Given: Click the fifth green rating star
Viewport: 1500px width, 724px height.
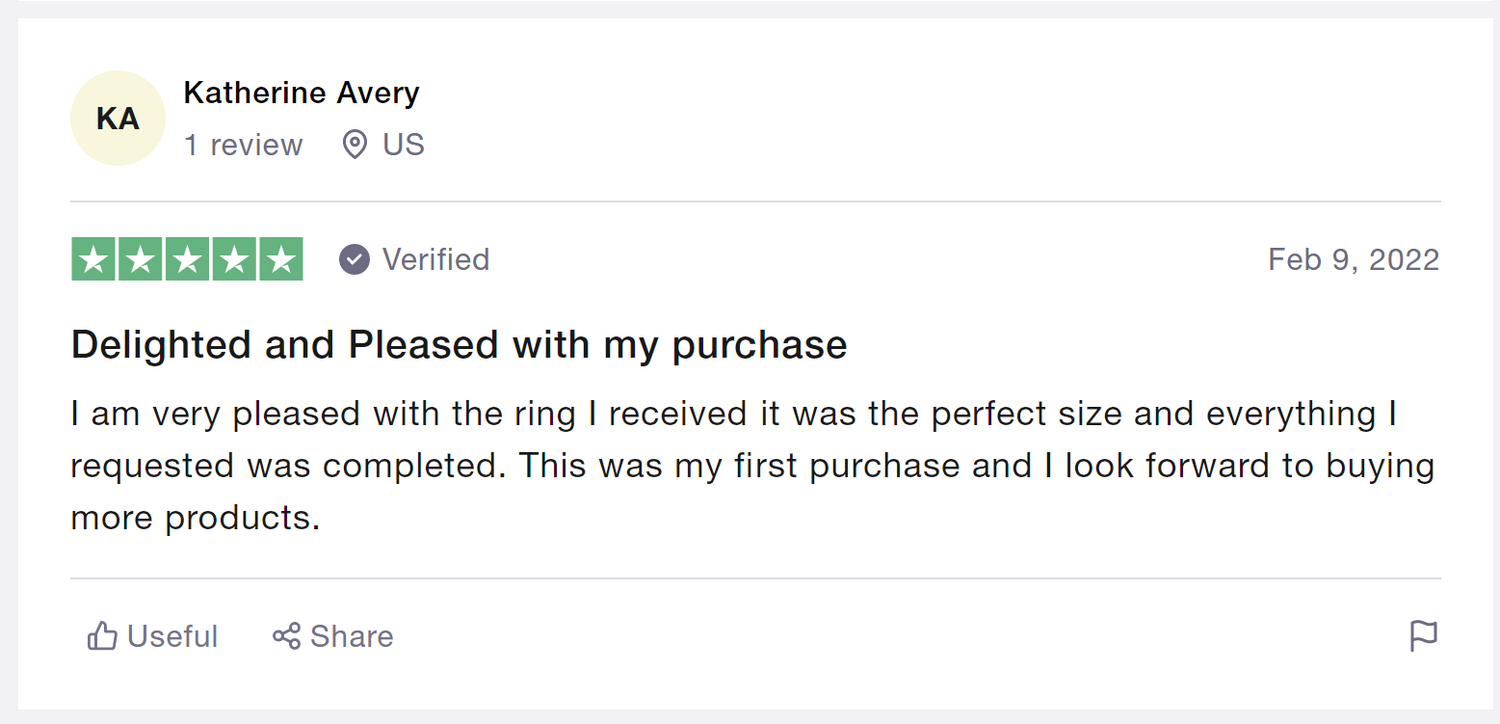Looking at the screenshot, I should 281,260.
